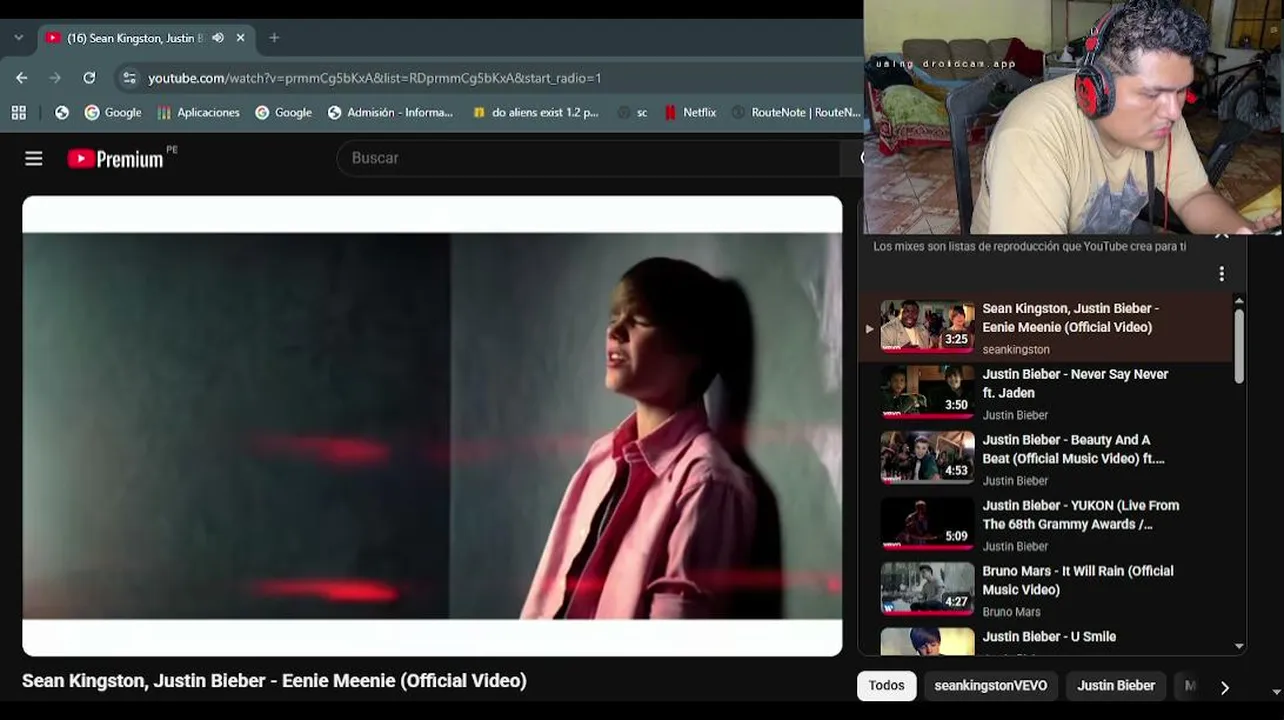Screen dimensions: 1284x720
Task: Open the apps grid icon in bookmarks bar
Action: [x=19, y=113]
